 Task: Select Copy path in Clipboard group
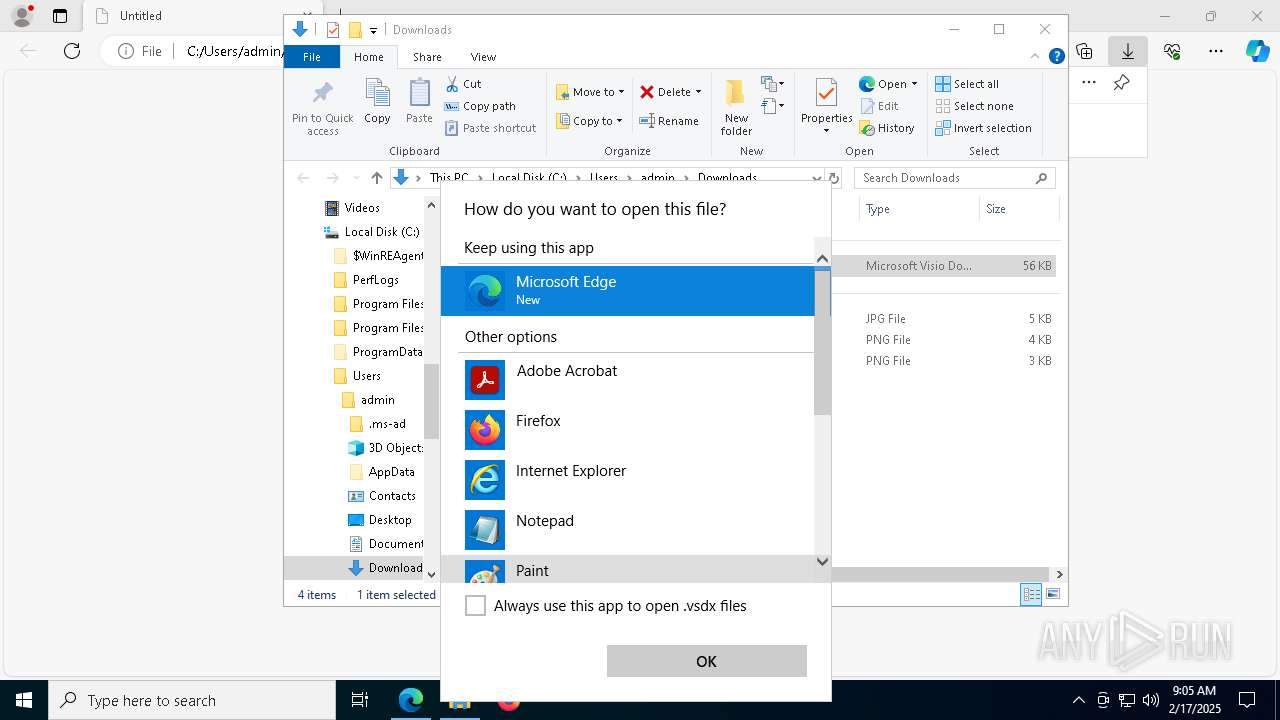(480, 106)
